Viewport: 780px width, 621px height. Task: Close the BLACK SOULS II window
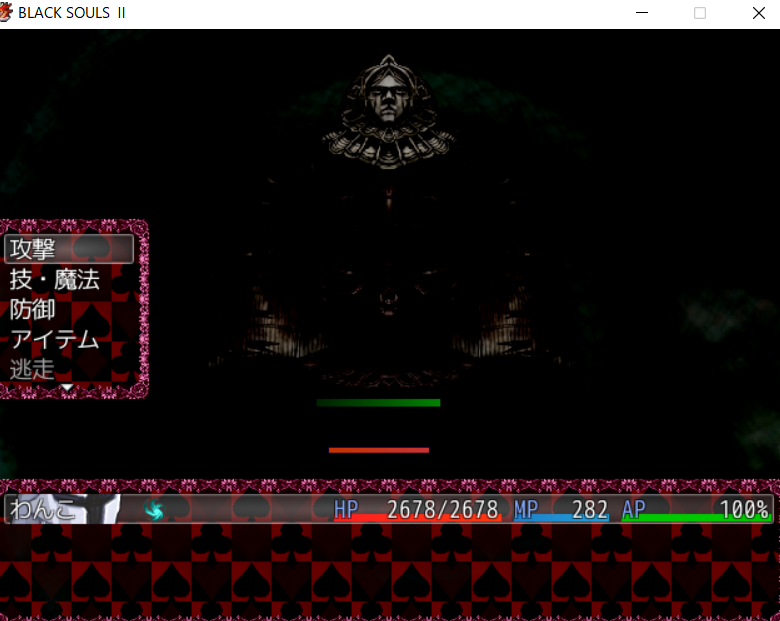(759, 13)
